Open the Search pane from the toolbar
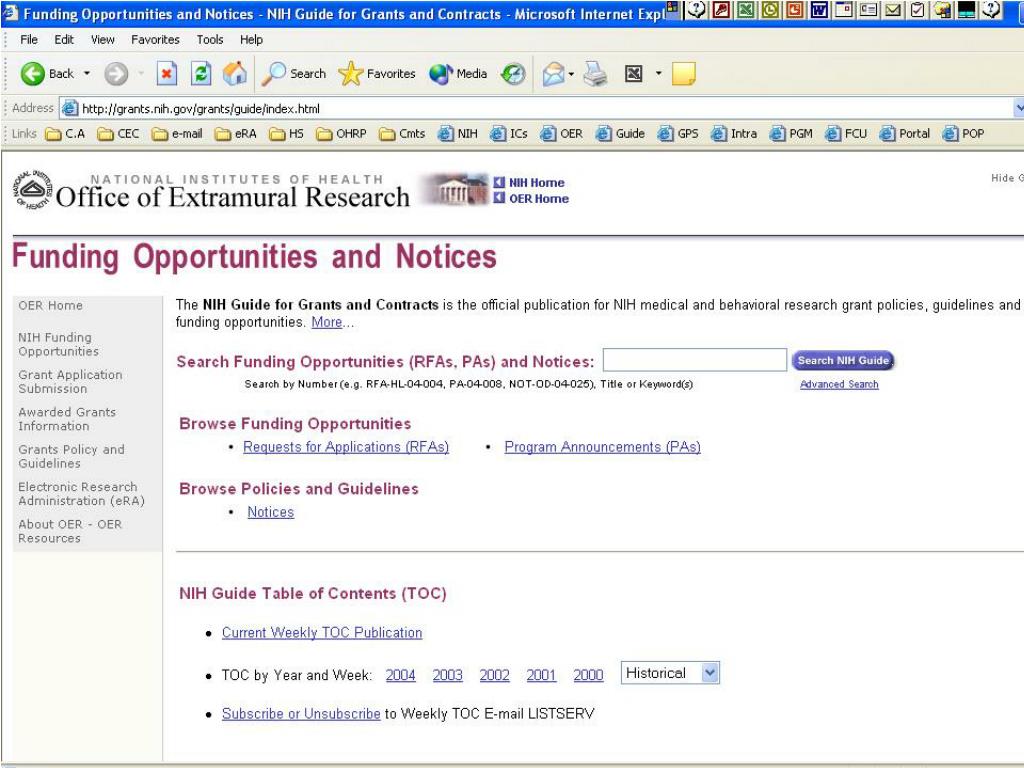1024x768 pixels. point(293,74)
